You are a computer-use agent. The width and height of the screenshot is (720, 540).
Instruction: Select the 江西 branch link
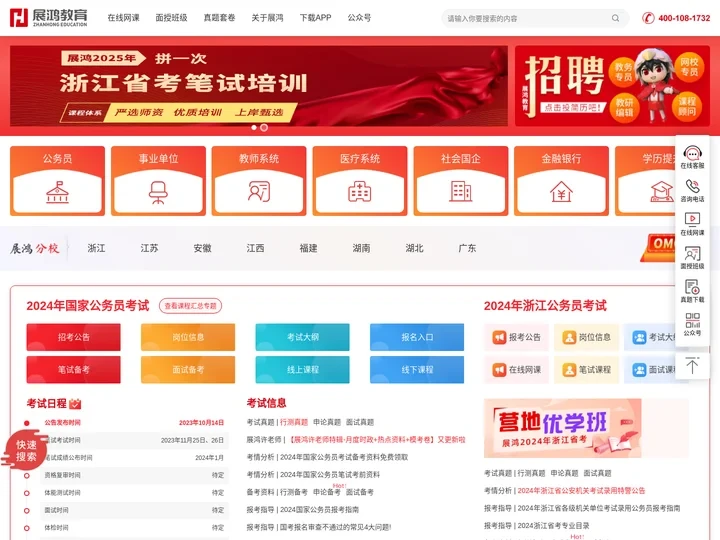[255, 248]
